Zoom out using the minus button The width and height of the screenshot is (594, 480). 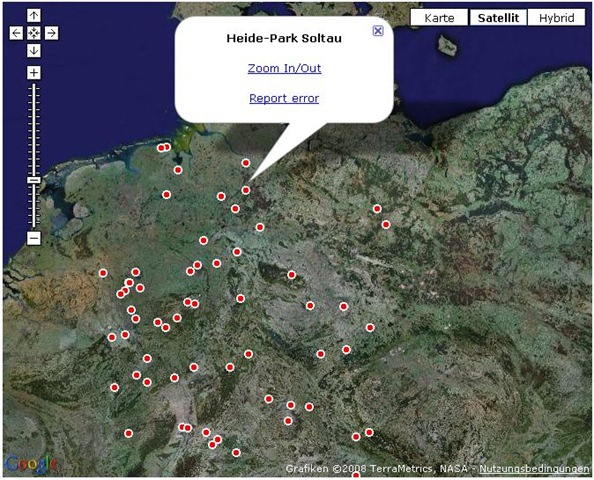click(34, 238)
